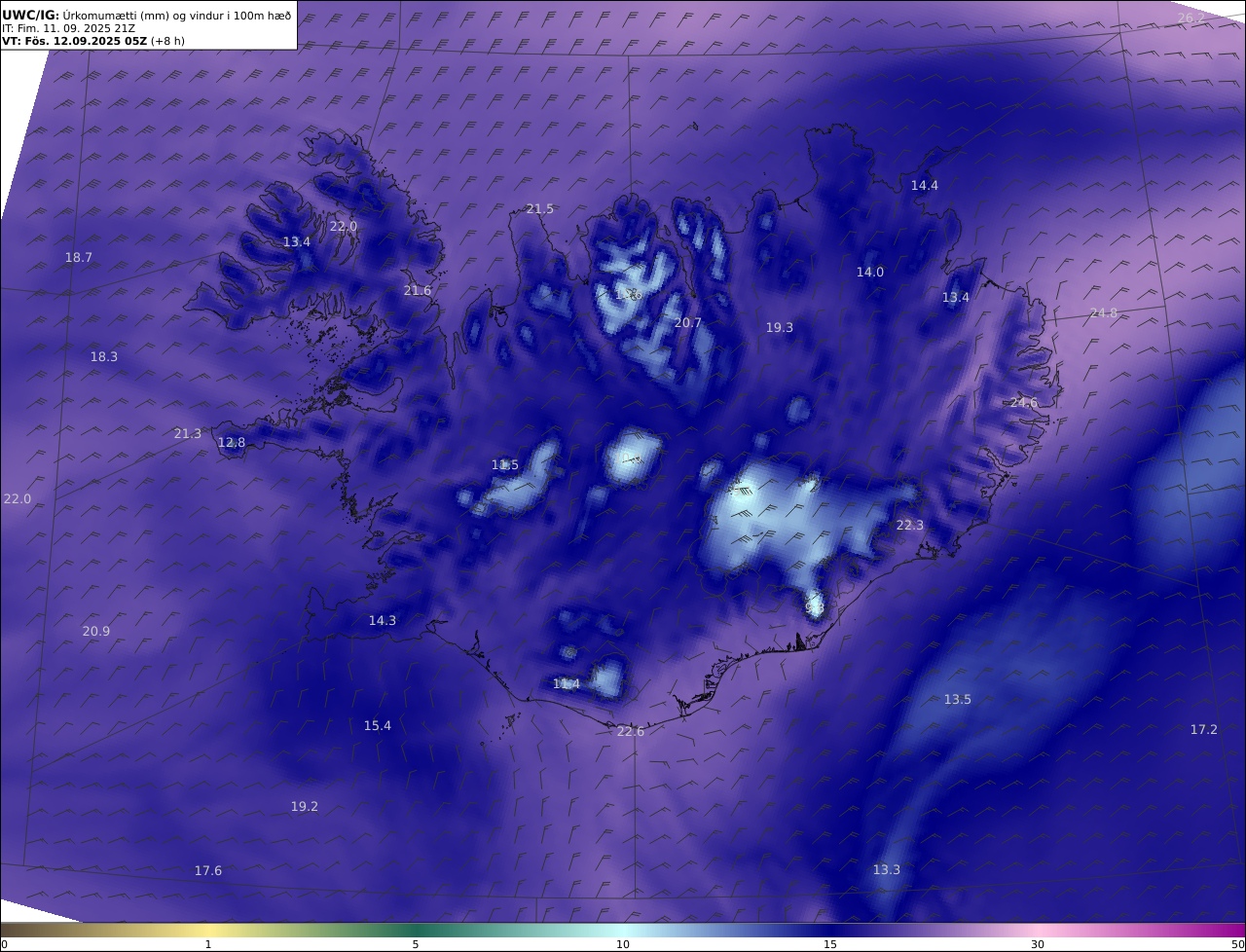Click the colorbar tick label 10
This screenshot has width=1246, height=952.
[x=623, y=944]
